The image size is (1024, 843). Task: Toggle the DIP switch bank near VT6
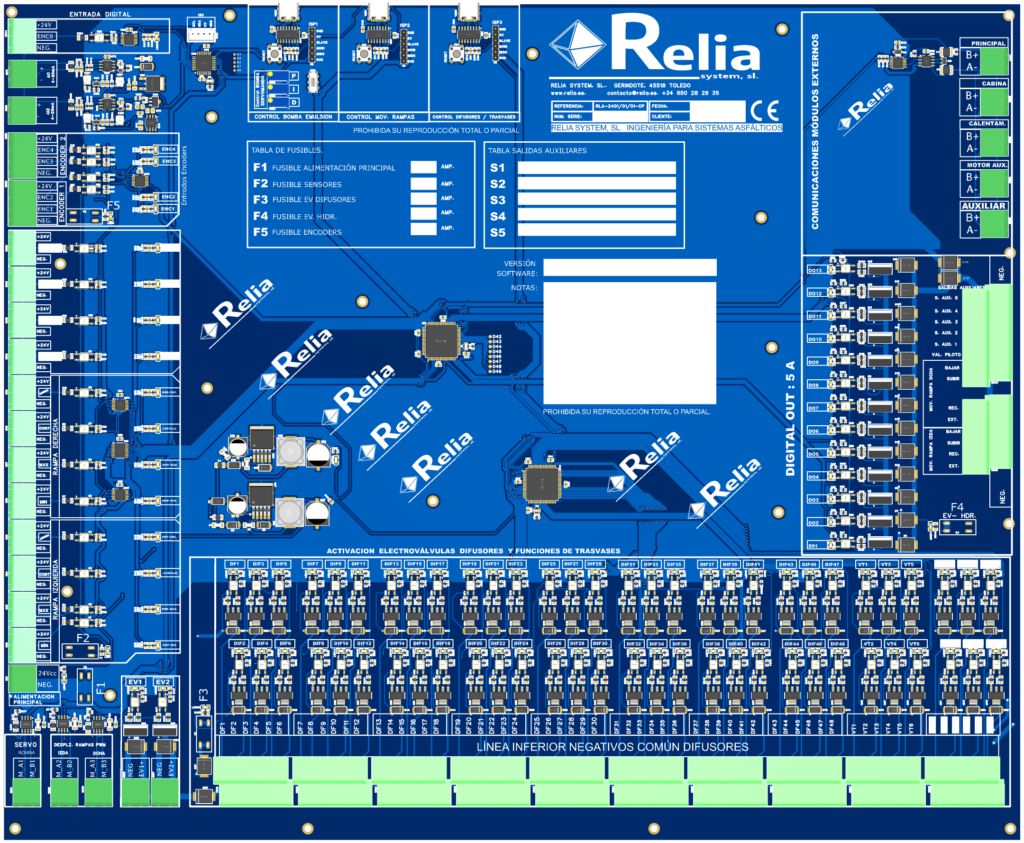tap(962, 725)
